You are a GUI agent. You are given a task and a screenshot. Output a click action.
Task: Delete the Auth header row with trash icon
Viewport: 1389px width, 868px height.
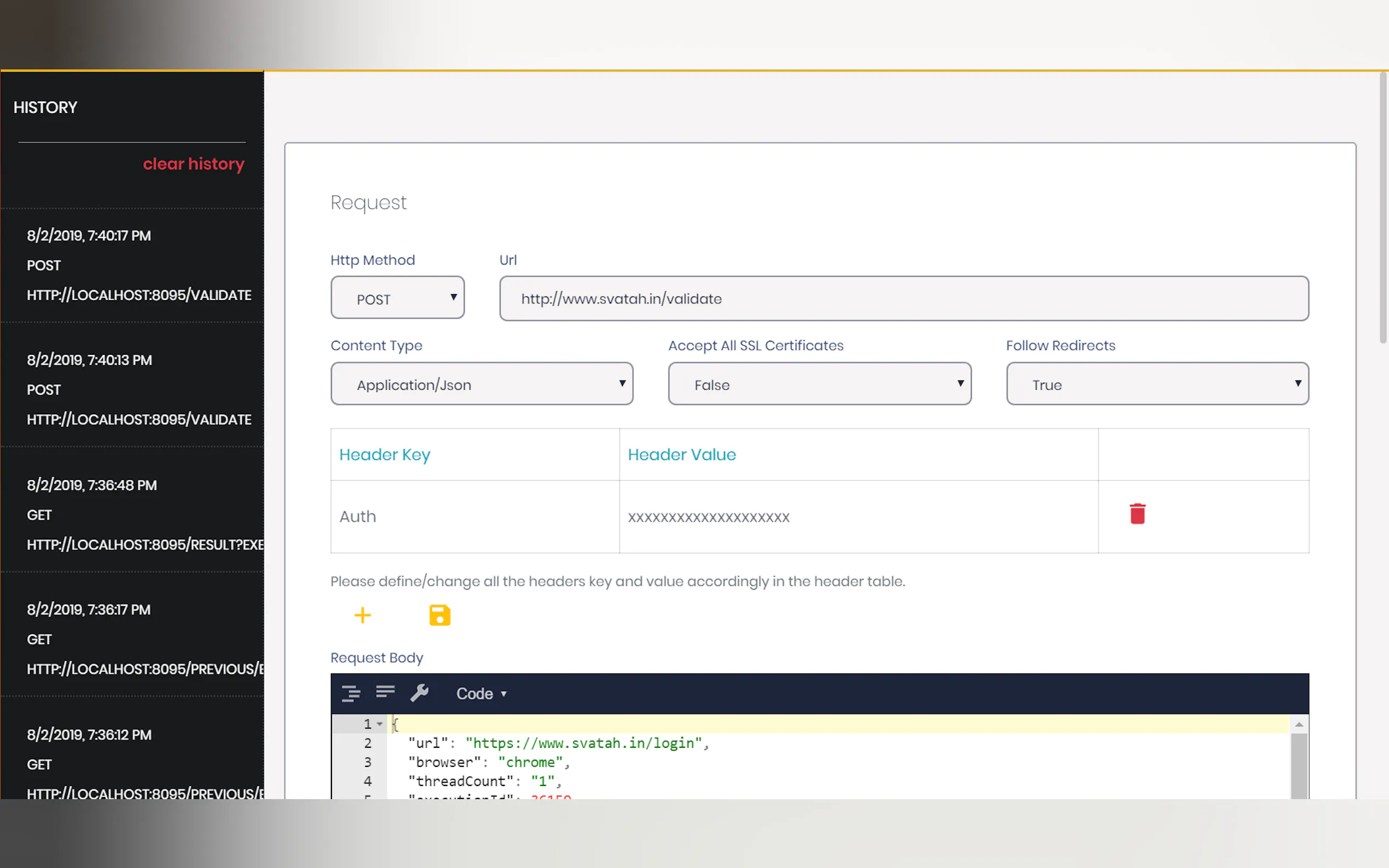point(1137,514)
